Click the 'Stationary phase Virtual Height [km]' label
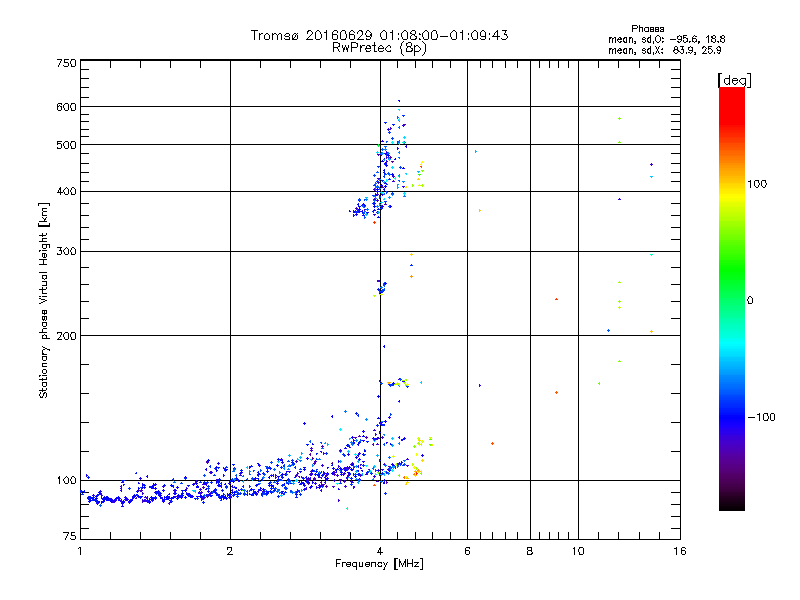This screenshot has width=800, height=600. (44, 300)
